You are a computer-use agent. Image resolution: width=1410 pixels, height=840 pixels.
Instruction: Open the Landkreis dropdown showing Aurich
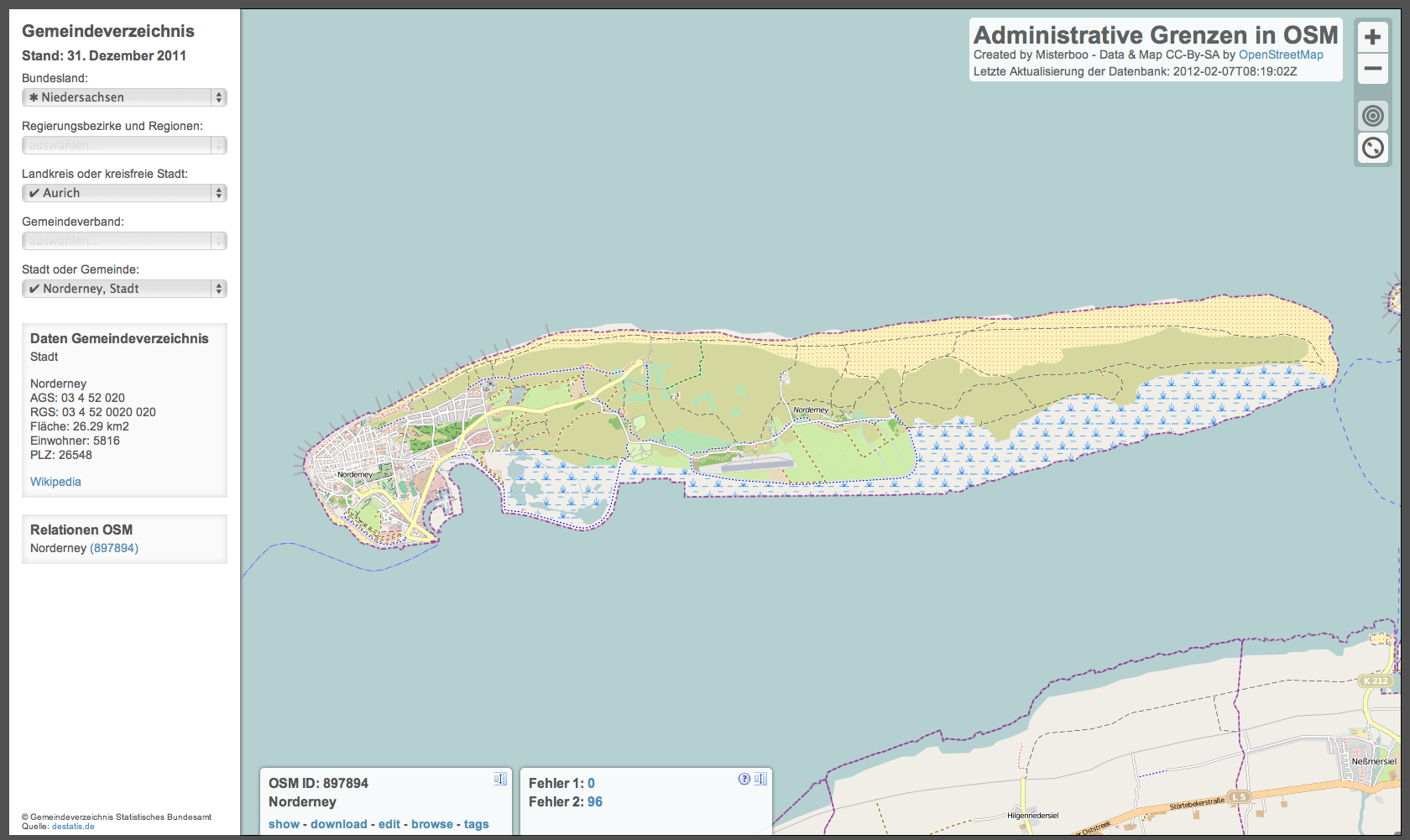[124, 193]
